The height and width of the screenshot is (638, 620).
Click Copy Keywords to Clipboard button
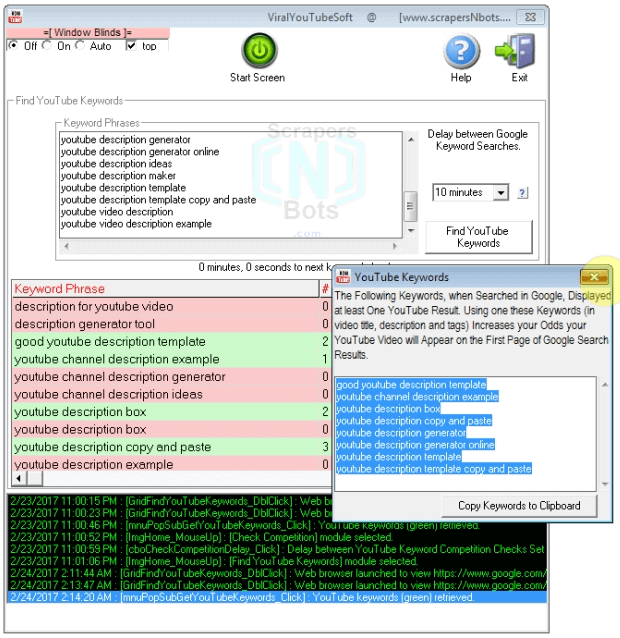519,505
